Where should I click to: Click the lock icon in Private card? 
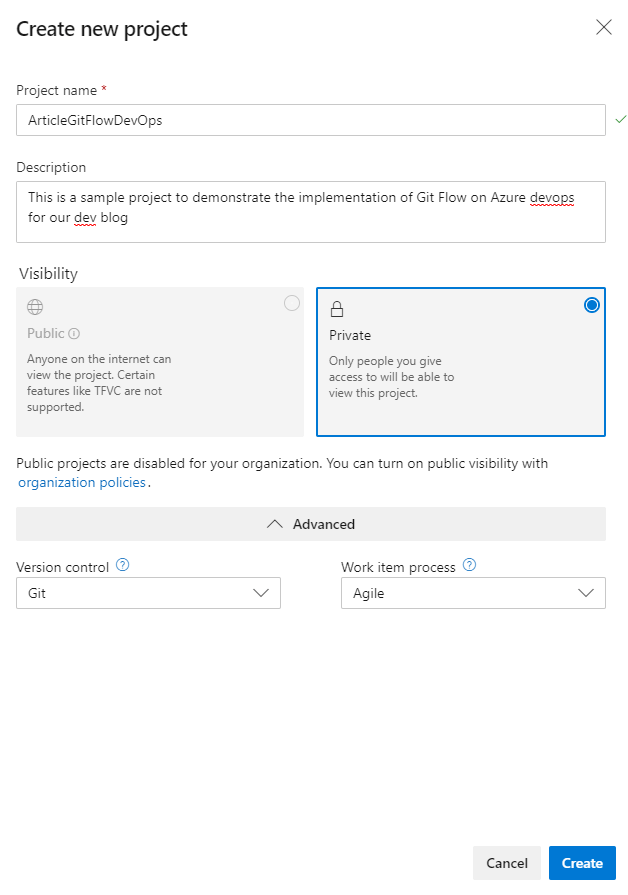[x=337, y=309]
